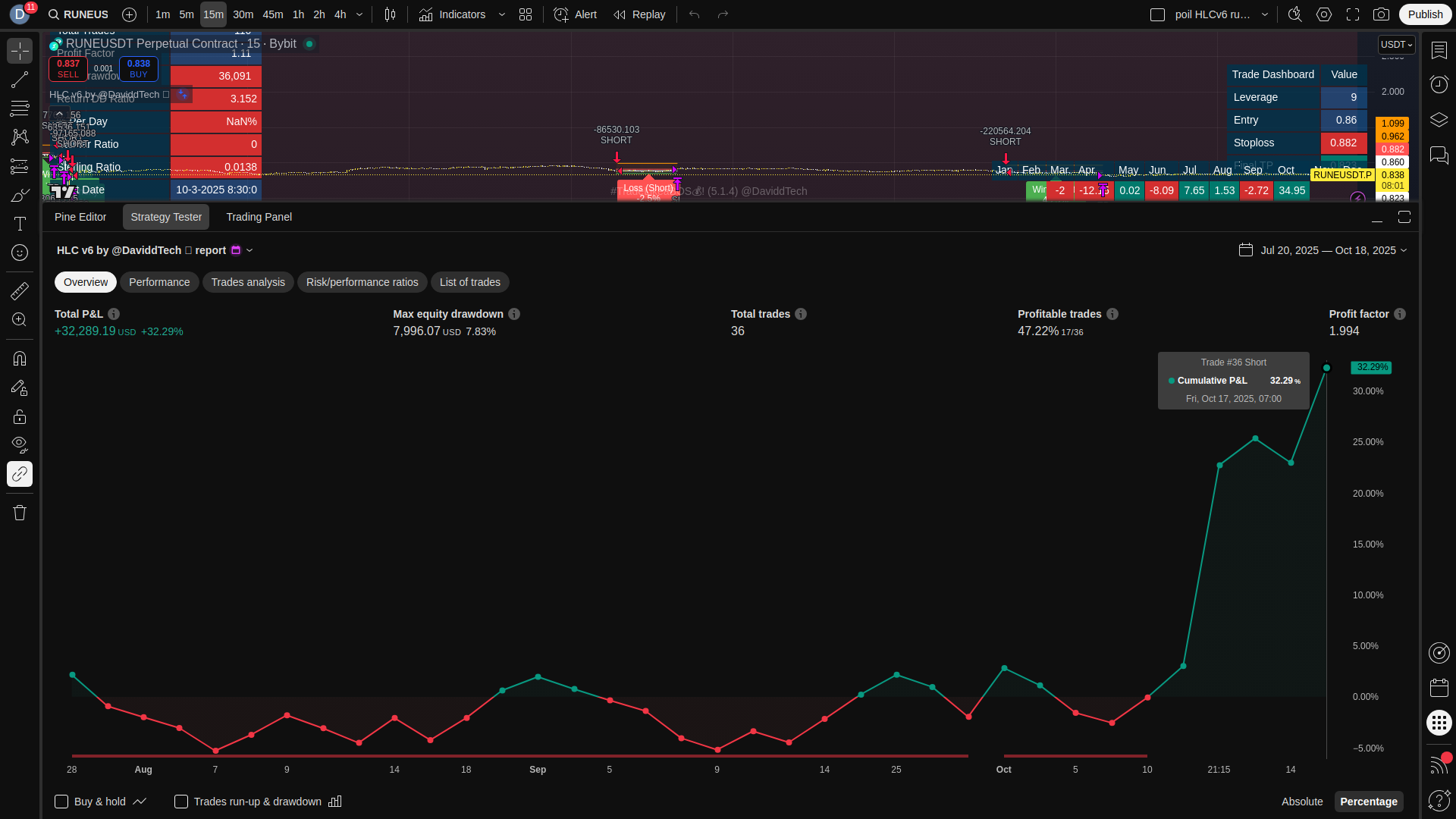Viewport: 1456px width, 819px height.
Task: Click the Publish button
Action: (1425, 14)
